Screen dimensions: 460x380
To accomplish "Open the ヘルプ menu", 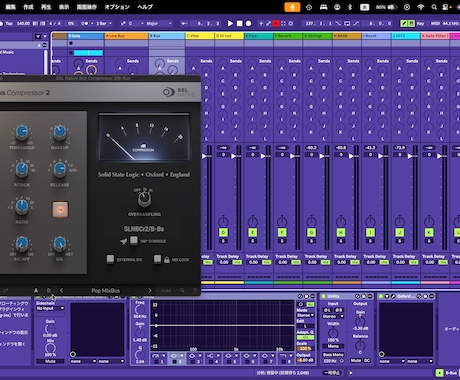I will tap(145, 7).
